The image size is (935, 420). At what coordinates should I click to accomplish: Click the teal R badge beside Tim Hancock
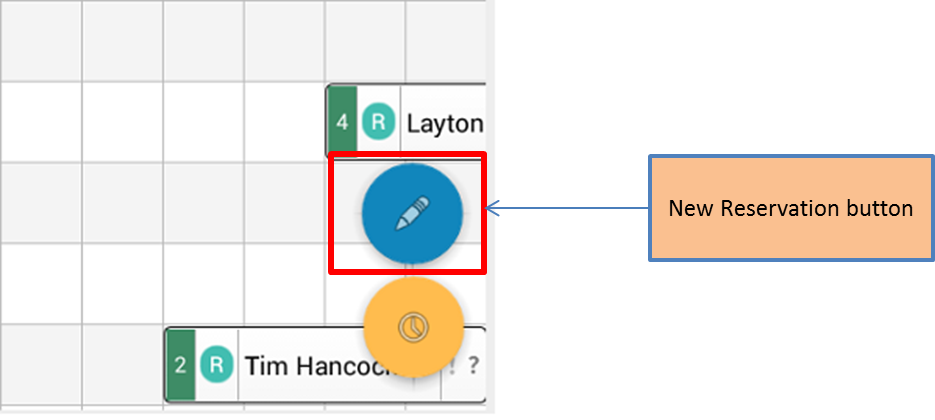216,365
